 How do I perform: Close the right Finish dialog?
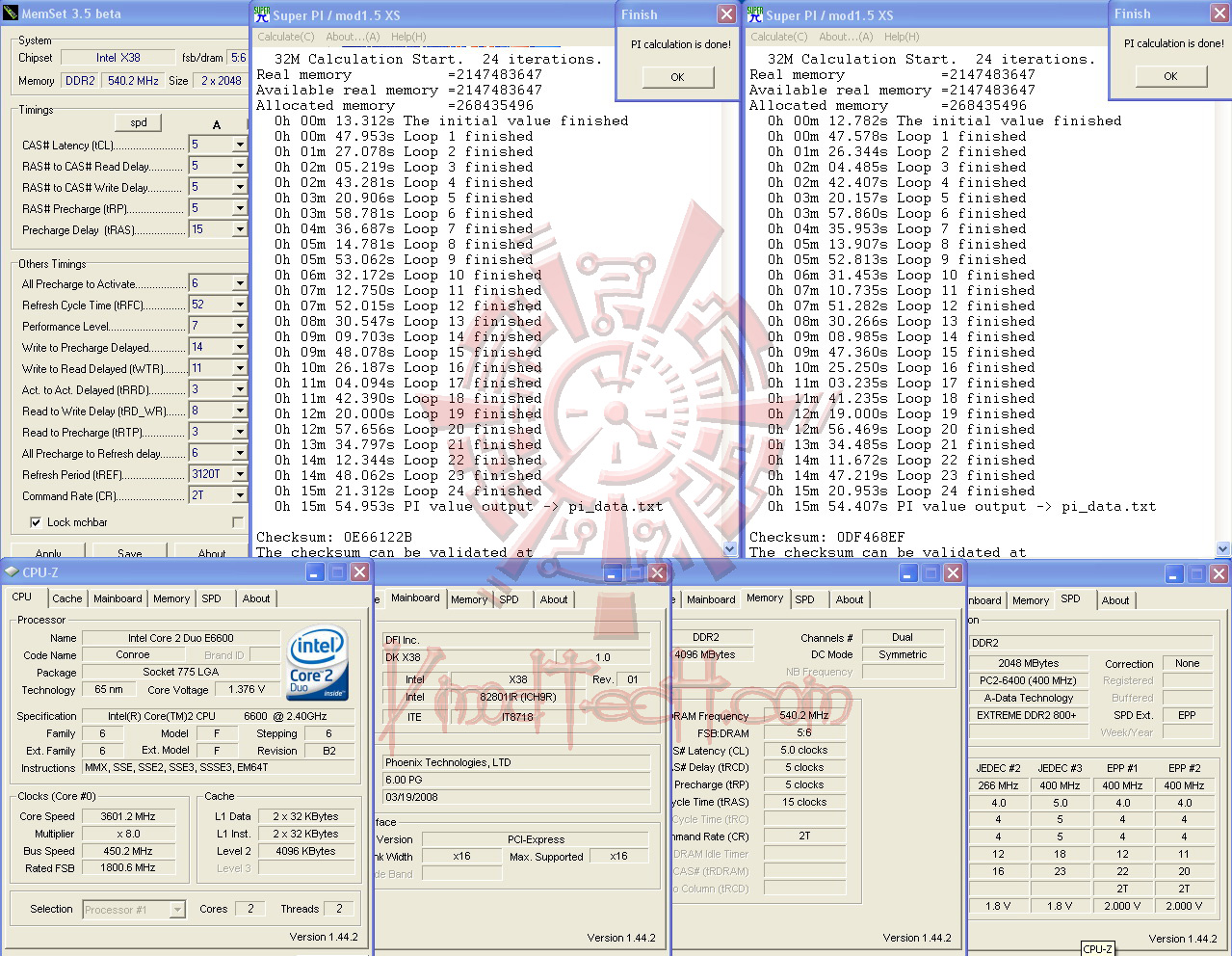point(1219,13)
